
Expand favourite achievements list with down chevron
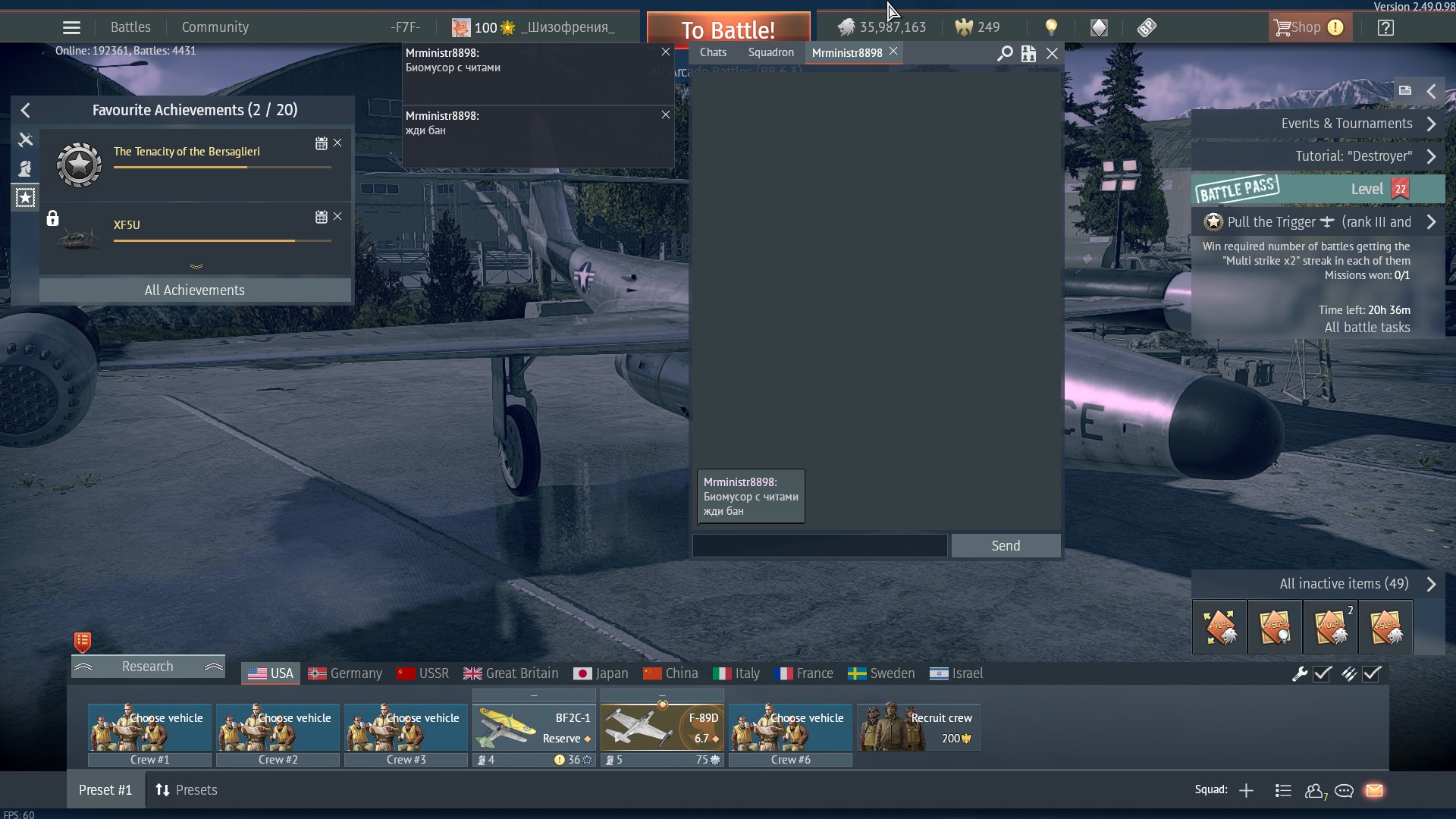coord(196,267)
